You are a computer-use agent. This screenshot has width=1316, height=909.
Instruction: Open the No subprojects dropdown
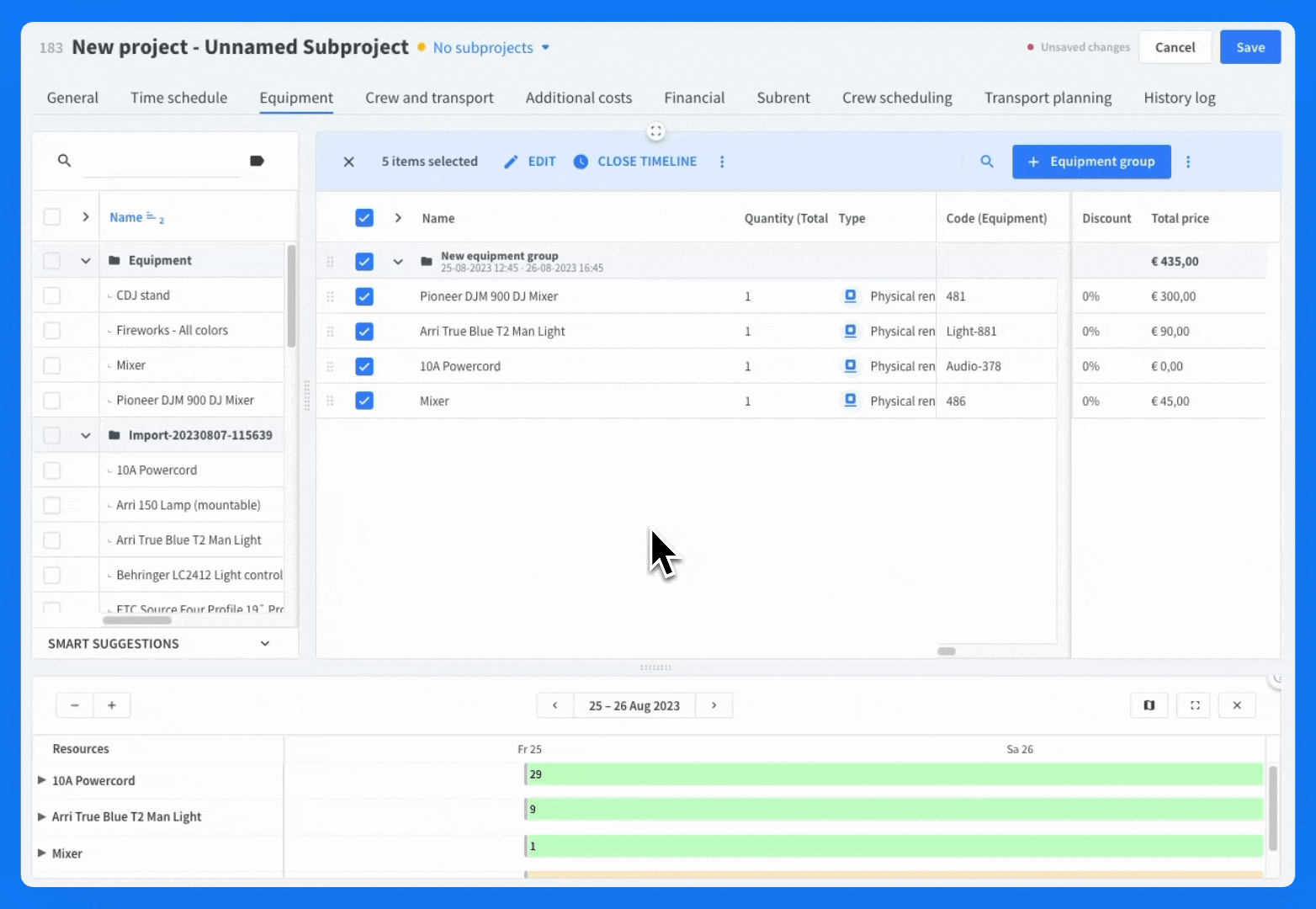(x=491, y=48)
